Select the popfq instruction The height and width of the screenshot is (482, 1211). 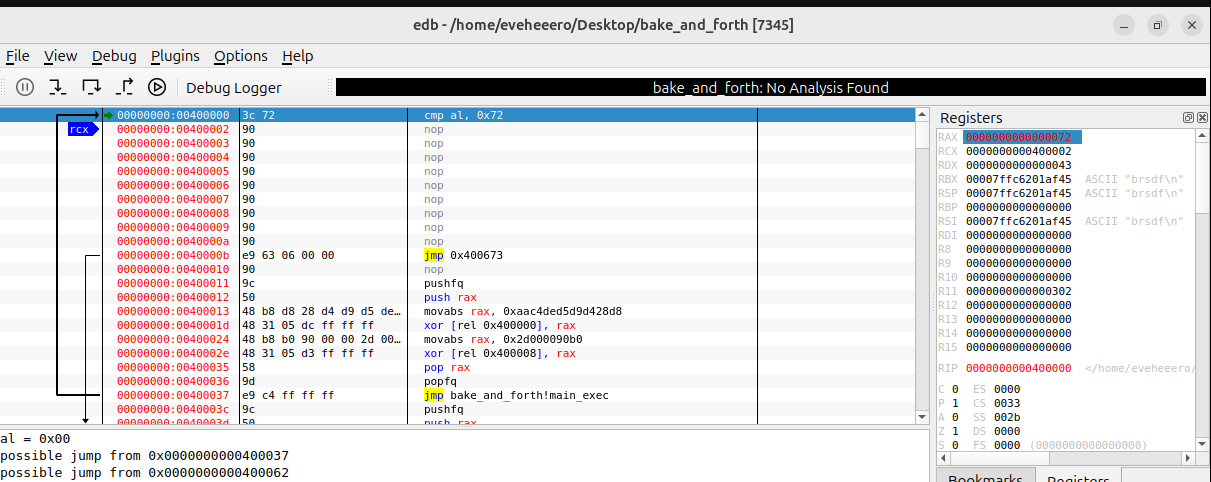[440, 381]
